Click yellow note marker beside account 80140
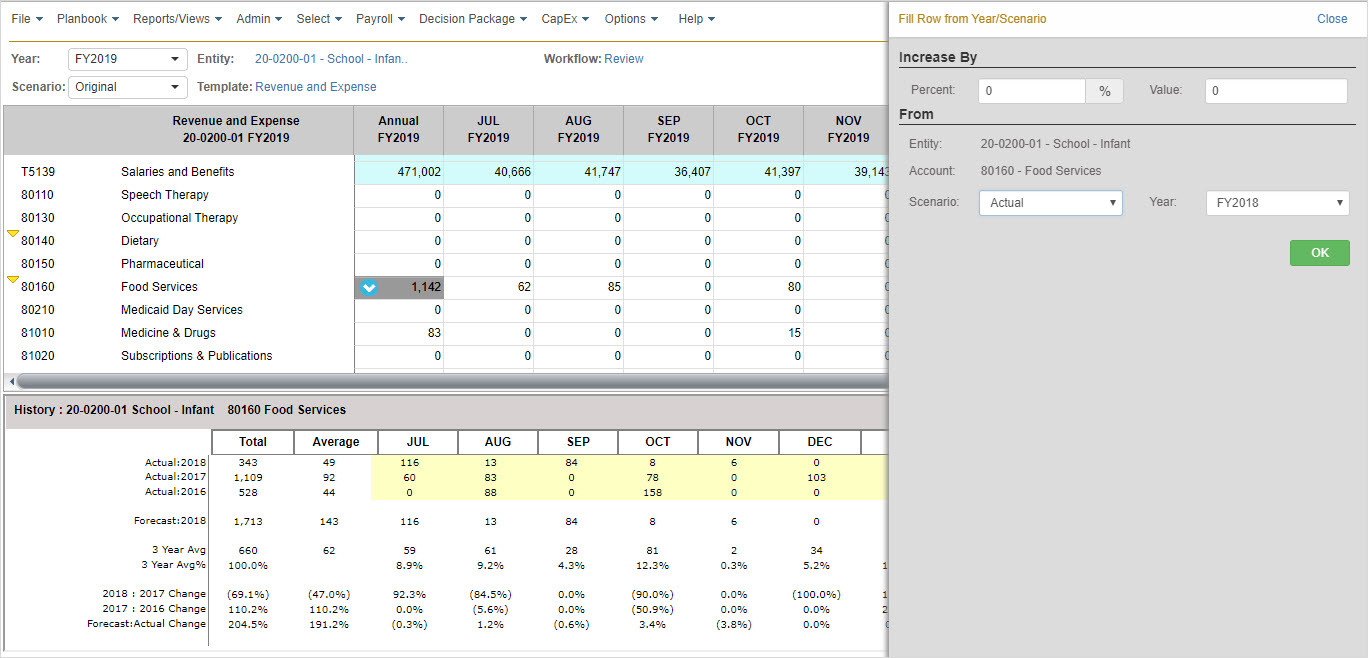This screenshot has height=658, width=1368. coord(13,234)
